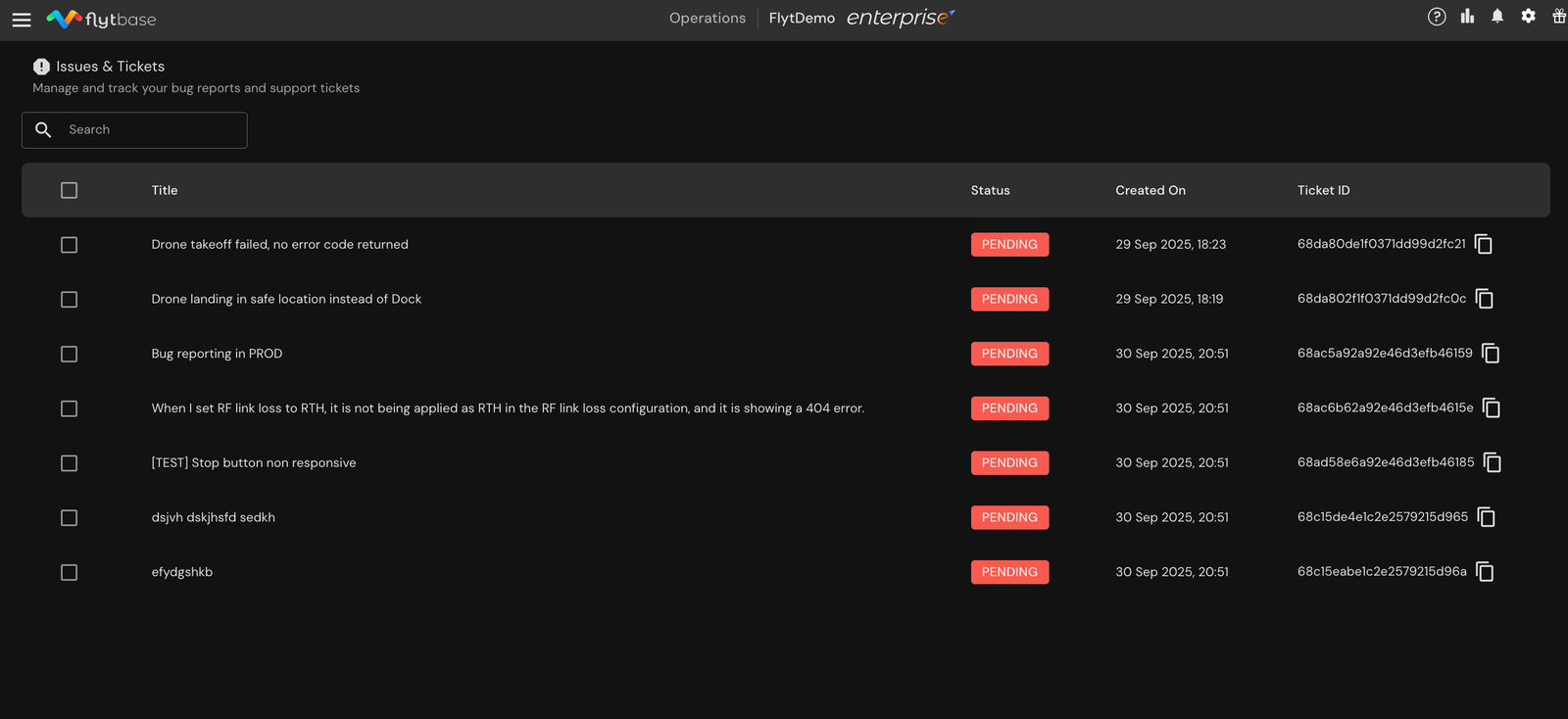Check the Stop button non responsive row

pos(69,463)
